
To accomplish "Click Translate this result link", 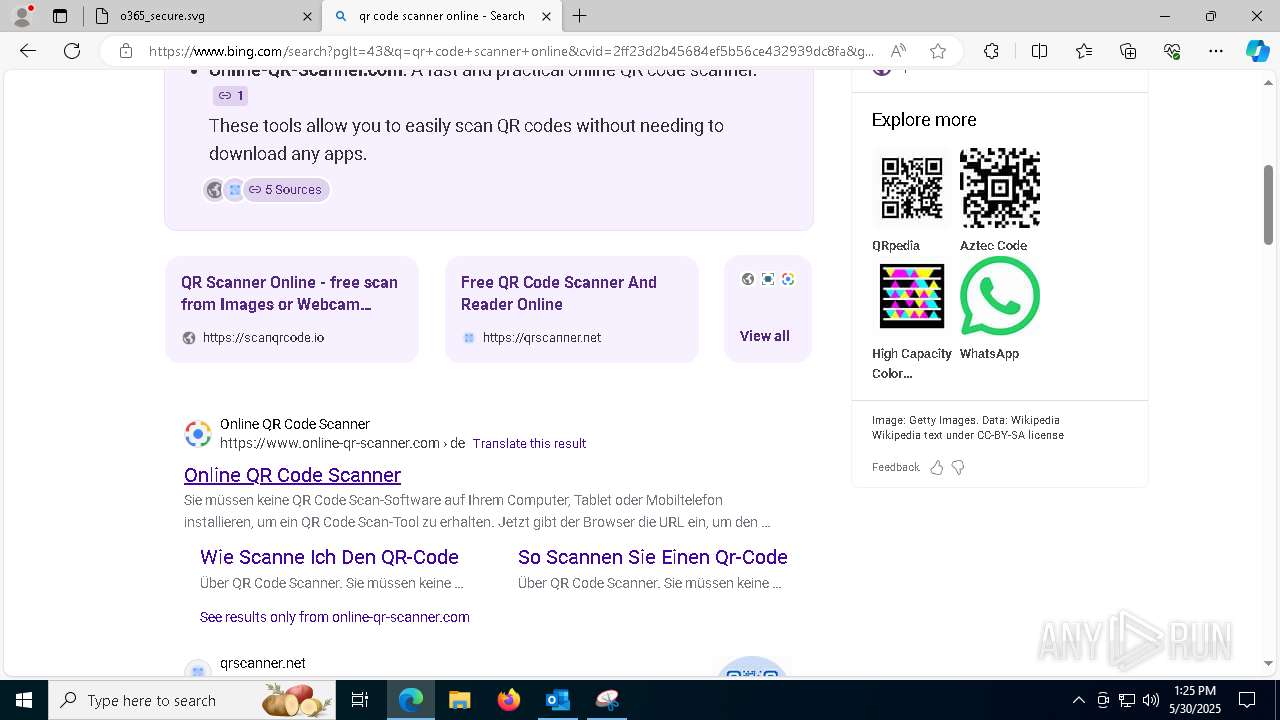I will 529,443.
